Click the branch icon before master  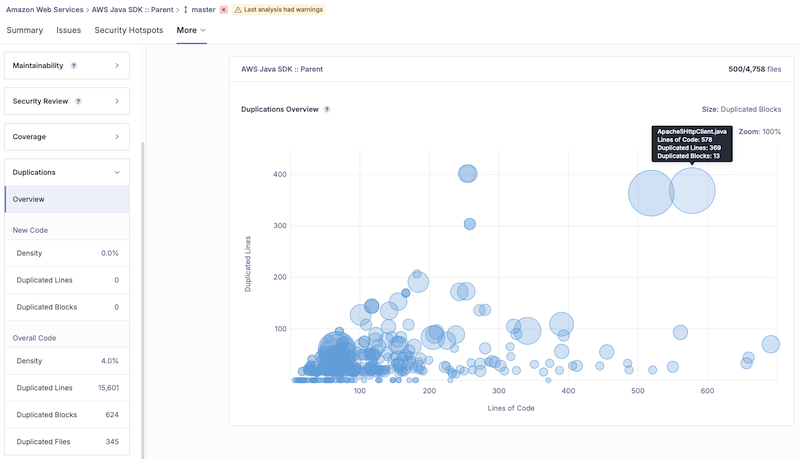(x=185, y=9)
